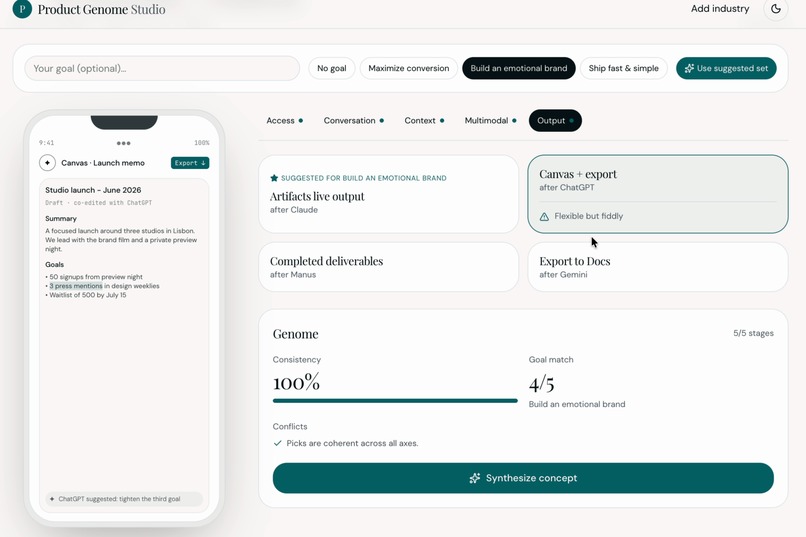Click the ChatGPT suggested tighten third goal chip
806x537 pixels.
[124, 499]
